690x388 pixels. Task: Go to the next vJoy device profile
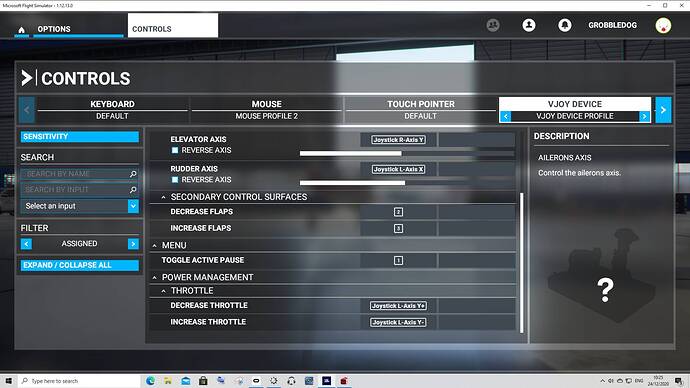pyautogui.click(x=644, y=117)
